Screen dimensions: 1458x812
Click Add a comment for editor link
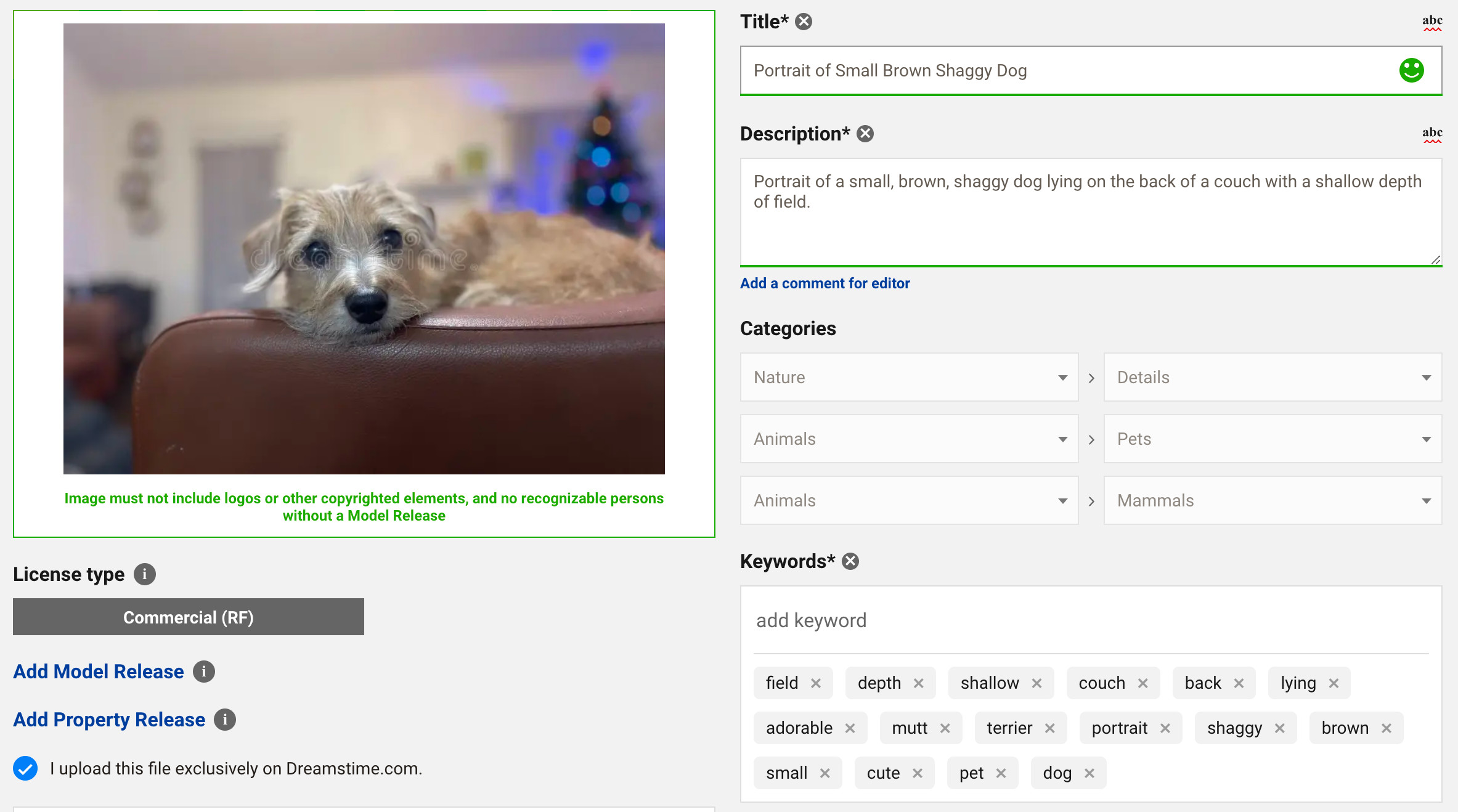pyautogui.click(x=825, y=283)
